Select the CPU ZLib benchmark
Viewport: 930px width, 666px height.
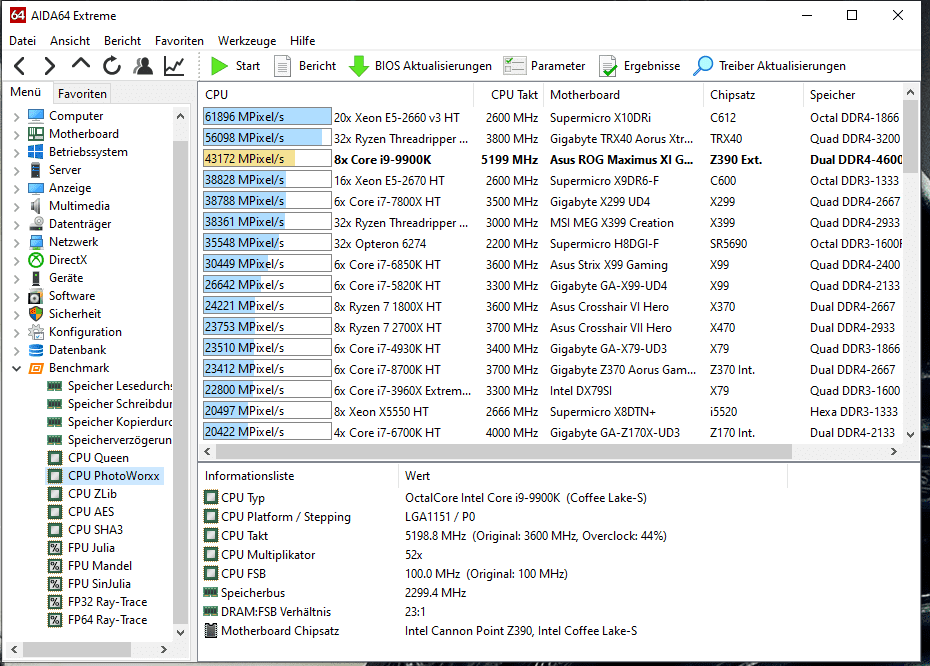[83, 494]
